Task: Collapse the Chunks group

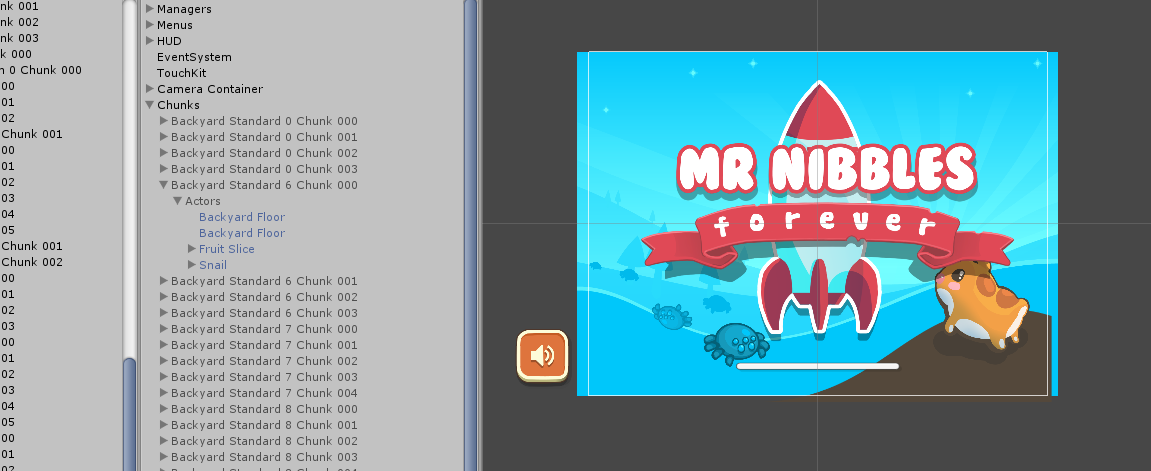Action: [150, 105]
